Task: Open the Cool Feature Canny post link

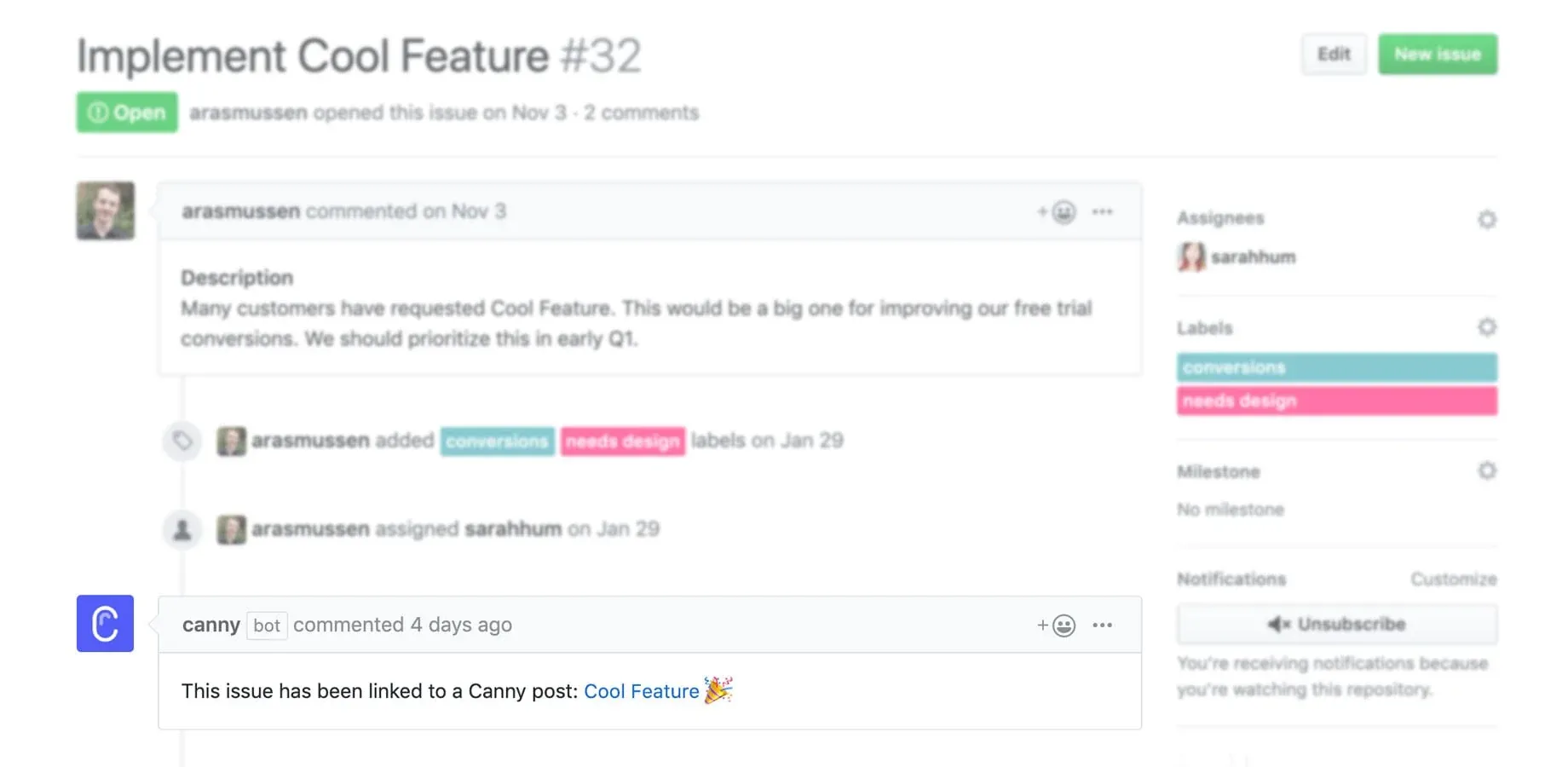Action: coord(640,691)
